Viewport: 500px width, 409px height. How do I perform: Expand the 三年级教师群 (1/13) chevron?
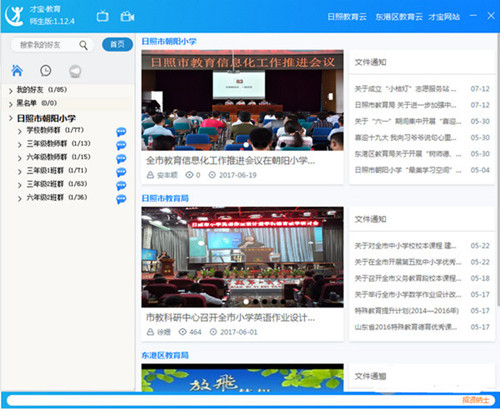click(20, 145)
